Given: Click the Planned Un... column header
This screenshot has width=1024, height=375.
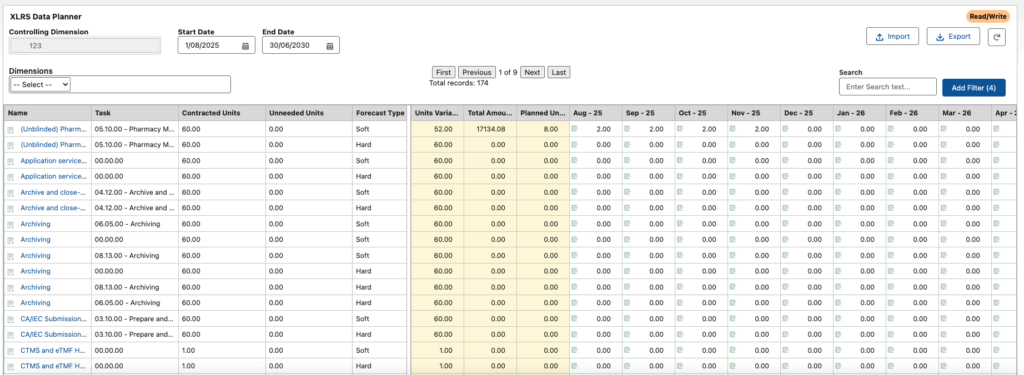Looking at the screenshot, I should 543,113.
